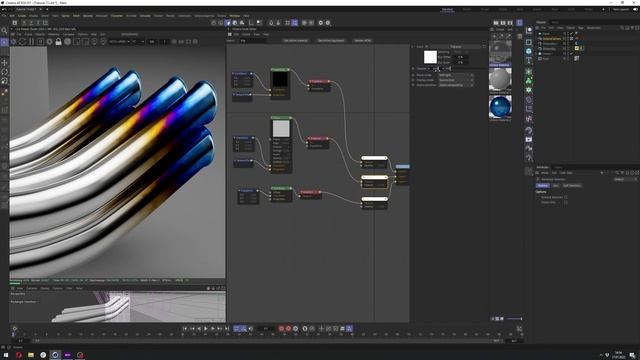640x360 pixels.
Task: Click light gray preview on middle texture node
Action: click(281, 129)
